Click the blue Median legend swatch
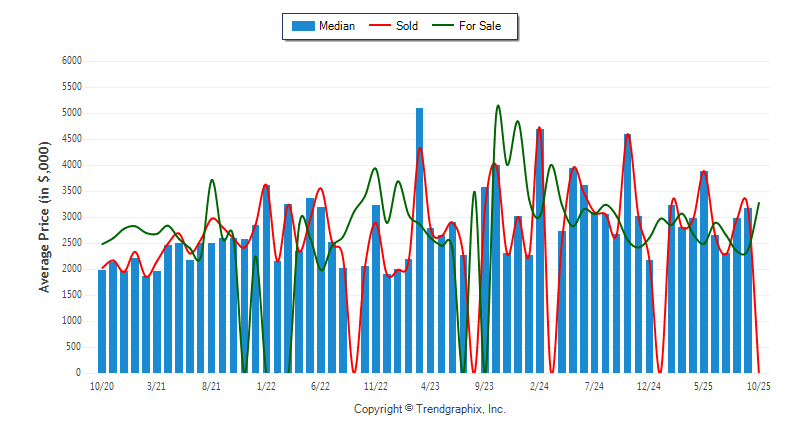800x434 pixels. pyautogui.click(x=302, y=26)
